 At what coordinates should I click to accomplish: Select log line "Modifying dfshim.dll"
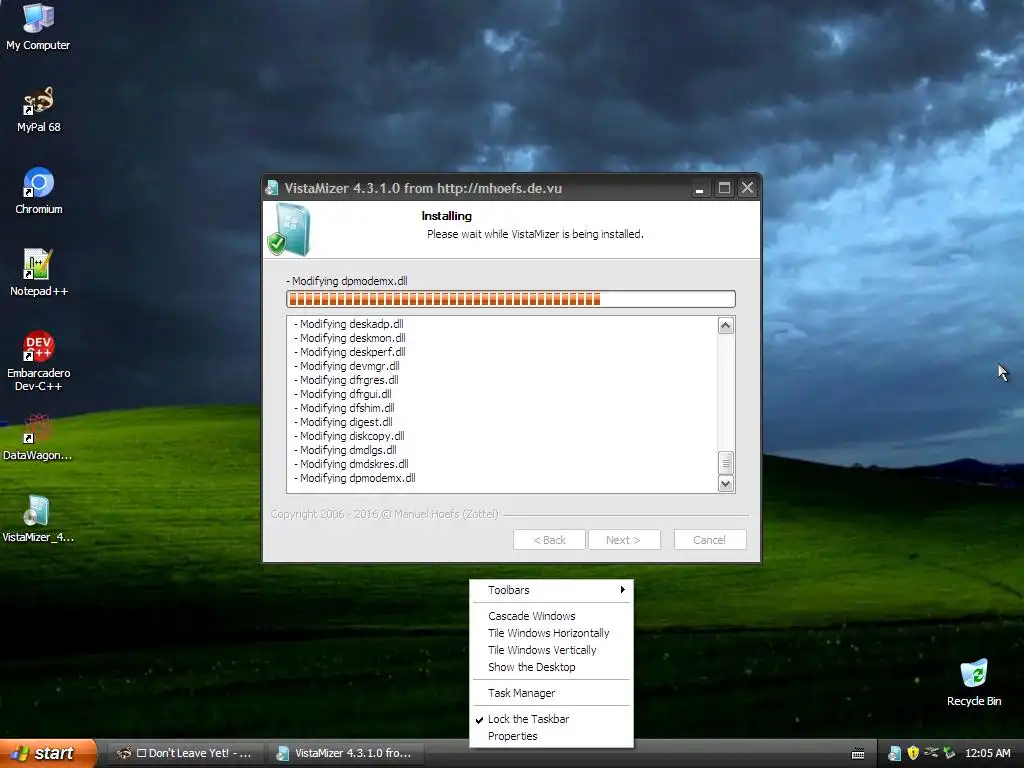click(x=344, y=408)
